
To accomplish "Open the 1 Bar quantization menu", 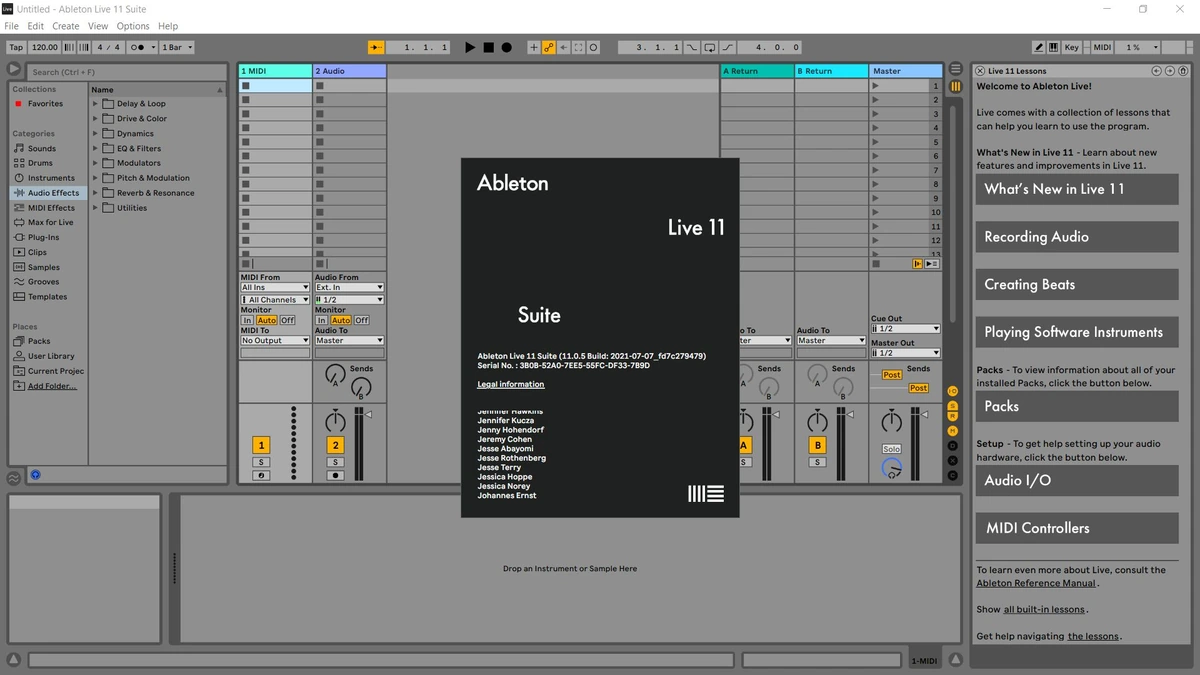I will [x=176, y=47].
